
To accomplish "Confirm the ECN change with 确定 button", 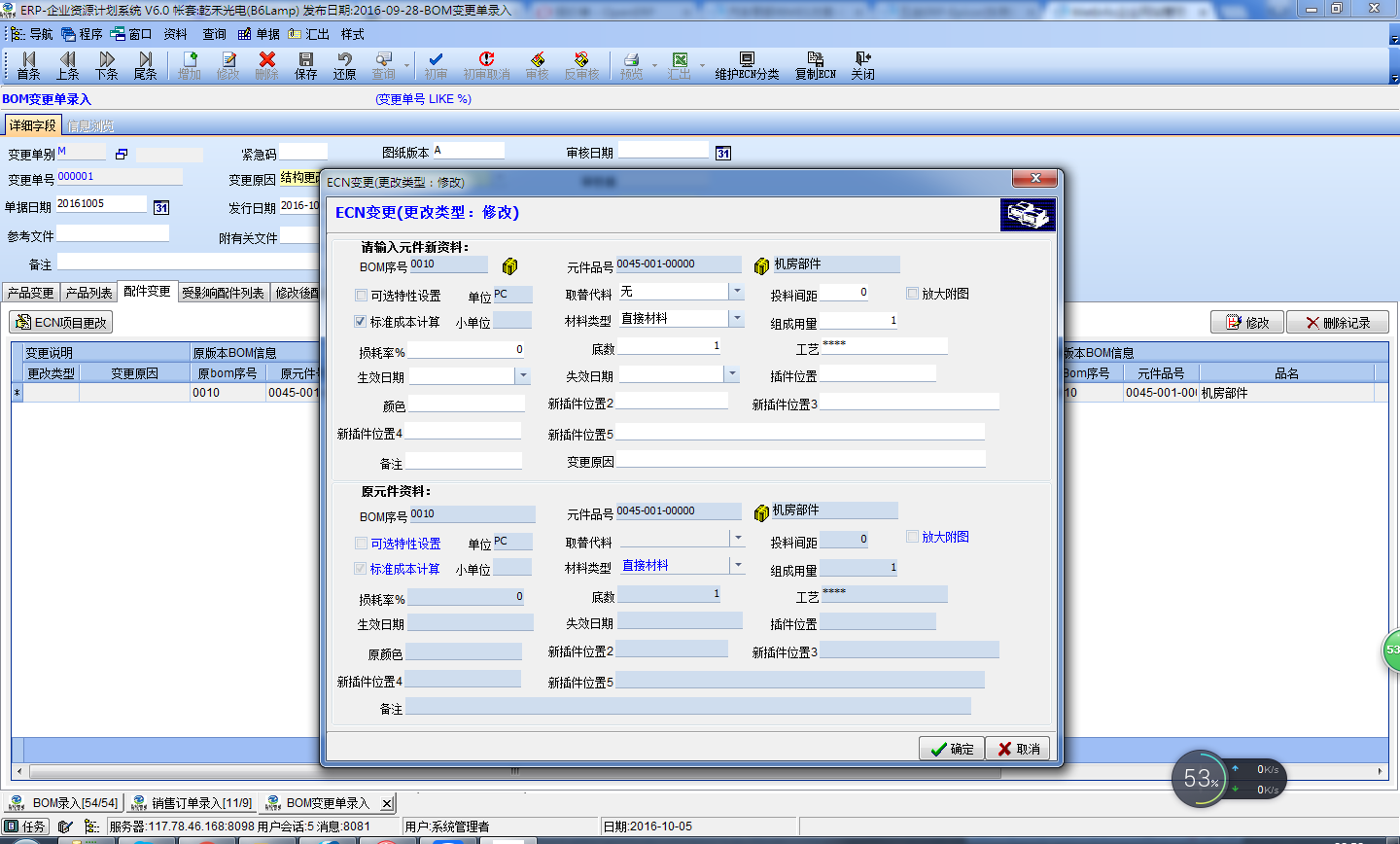I will (952, 749).
